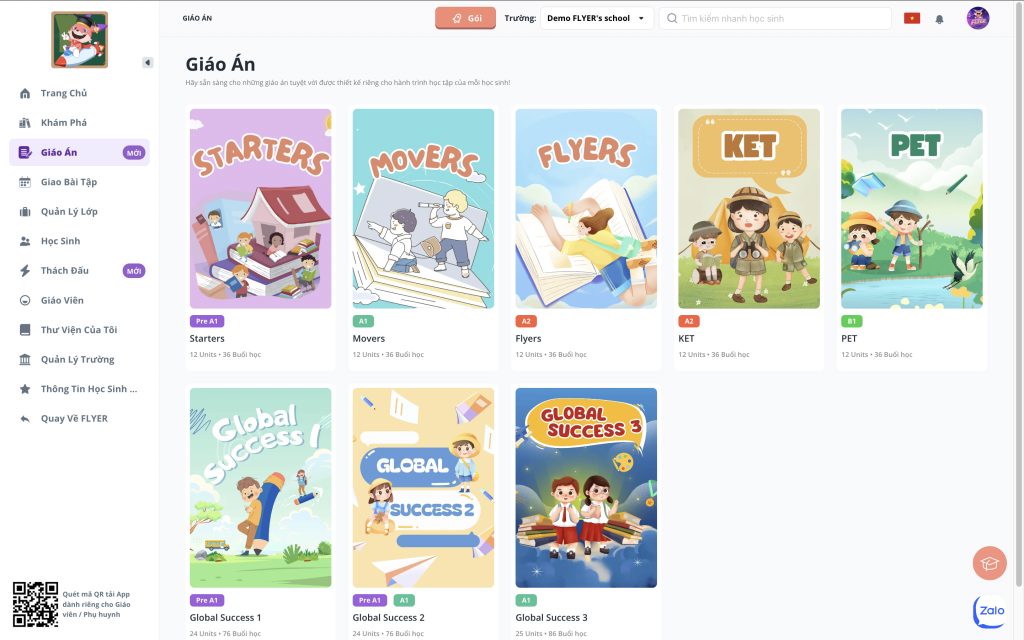Focus the quick student search field
The height and width of the screenshot is (640, 1024).
coord(775,18)
